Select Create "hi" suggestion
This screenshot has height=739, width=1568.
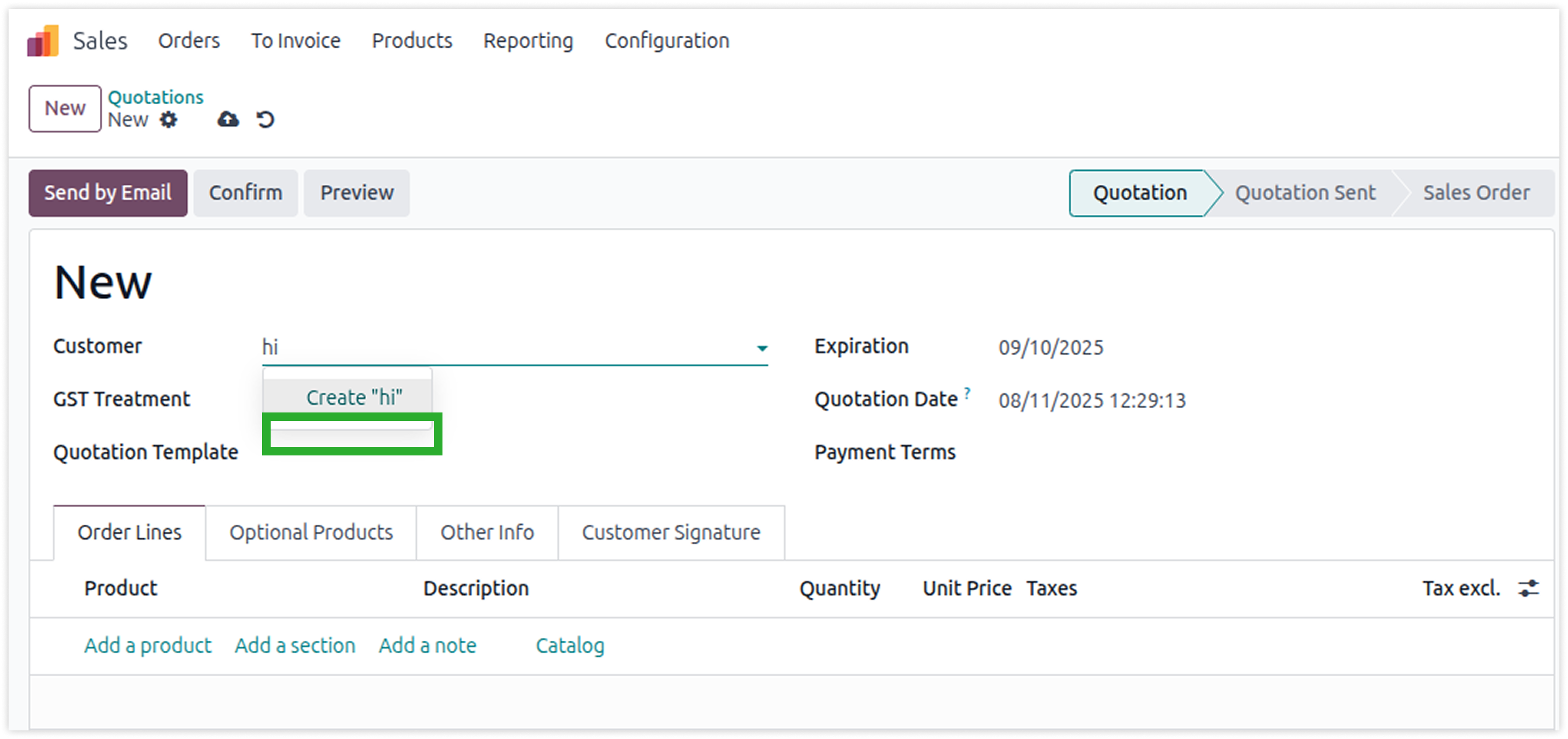click(347, 397)
